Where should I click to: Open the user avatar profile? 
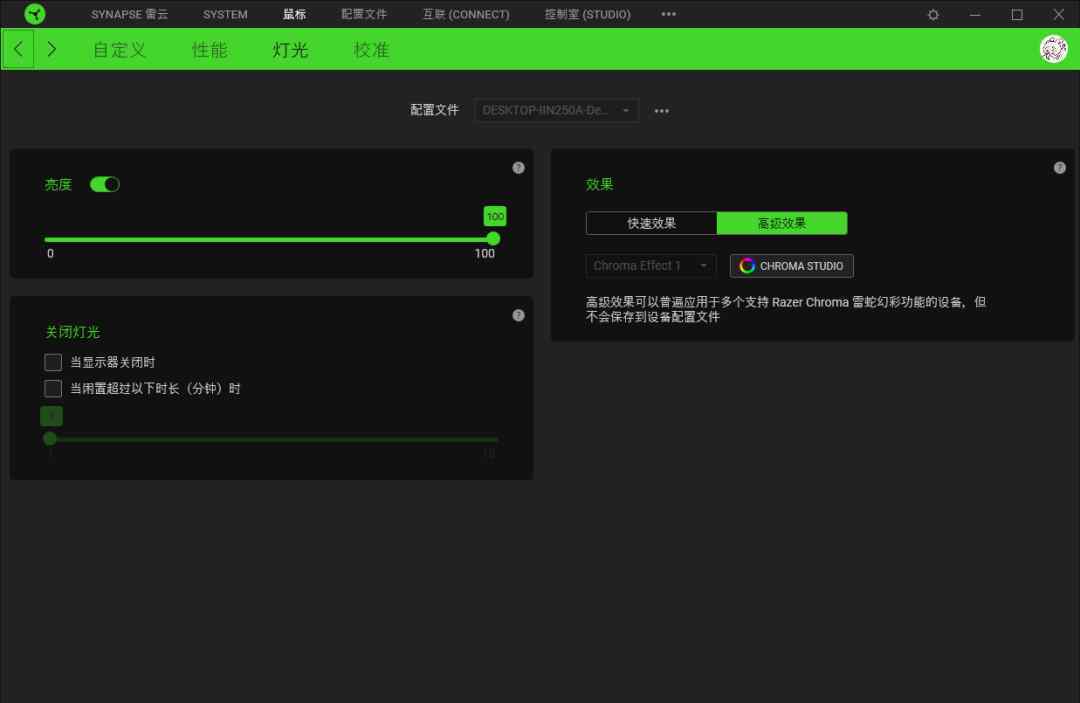point(1053,49)
